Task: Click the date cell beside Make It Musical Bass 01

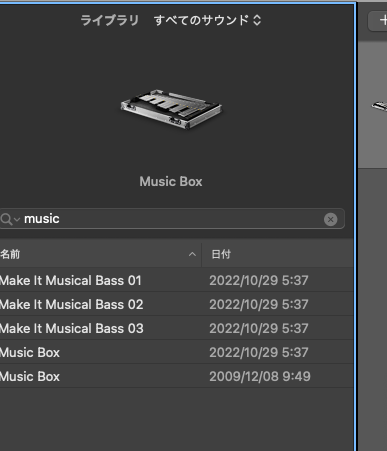Action: pos(259,280)
